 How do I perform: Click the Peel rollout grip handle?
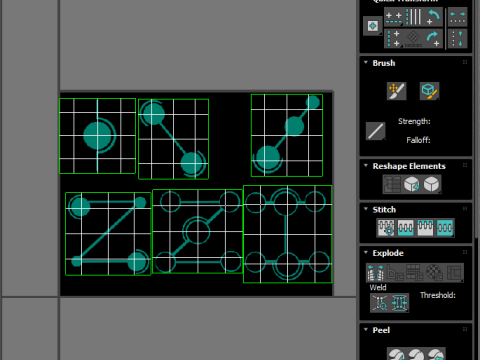click(465, 329)
